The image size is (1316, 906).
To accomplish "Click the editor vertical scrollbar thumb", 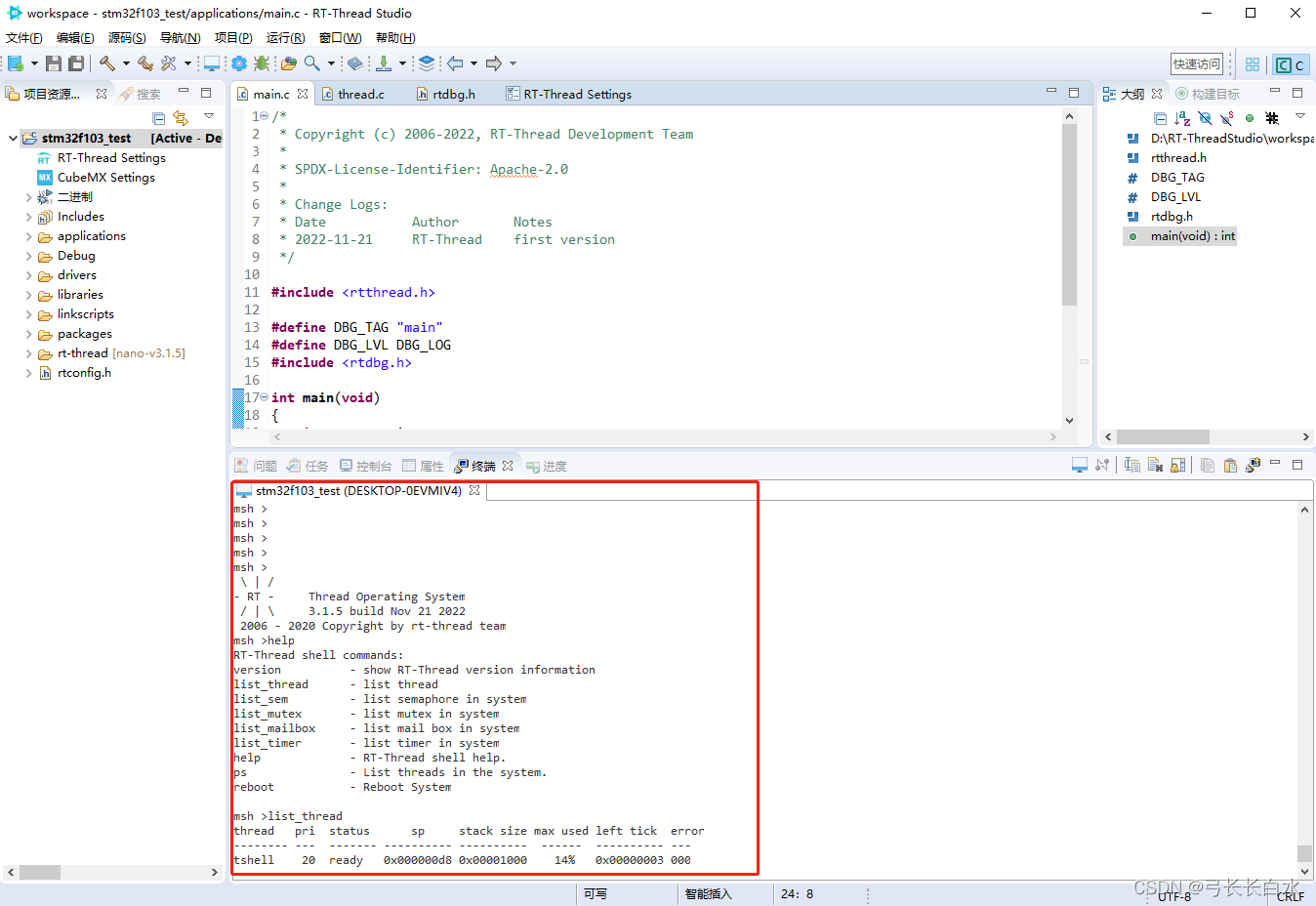I will point(1069,215).
